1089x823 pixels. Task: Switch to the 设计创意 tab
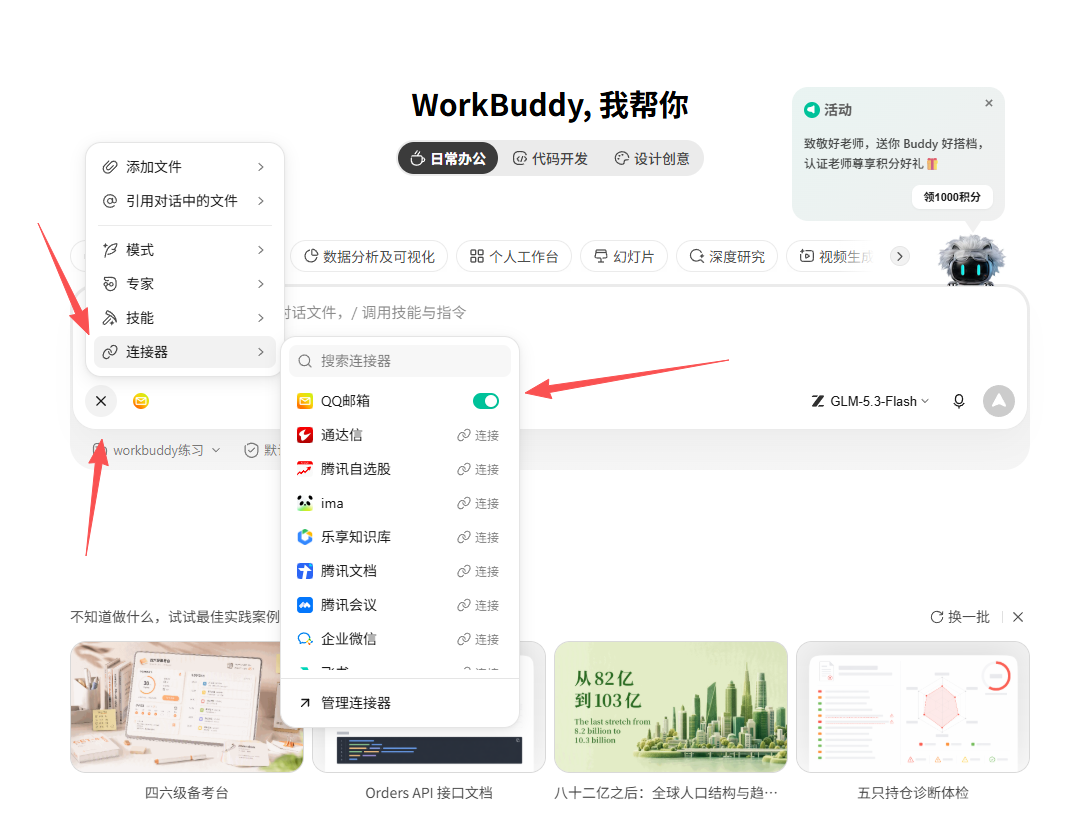pyautogui.click(x=652, y=159)
